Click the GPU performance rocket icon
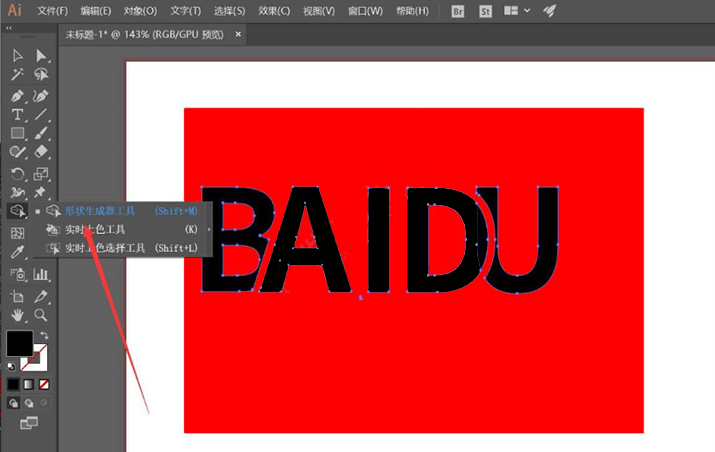The image size is (715, 452). pyautogui.click(x=549, y=10)
